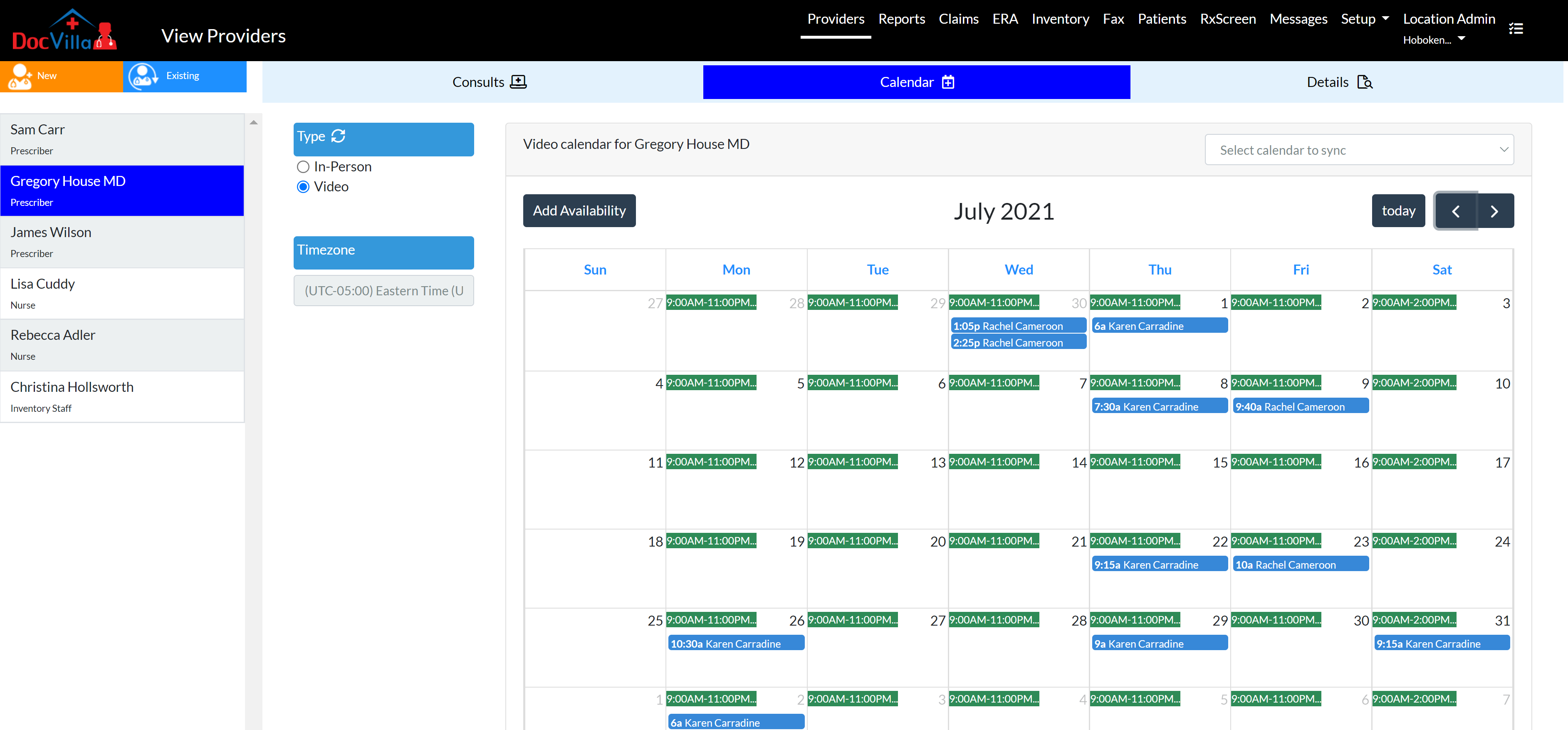Open the Reports menu item

coord(901,19)
